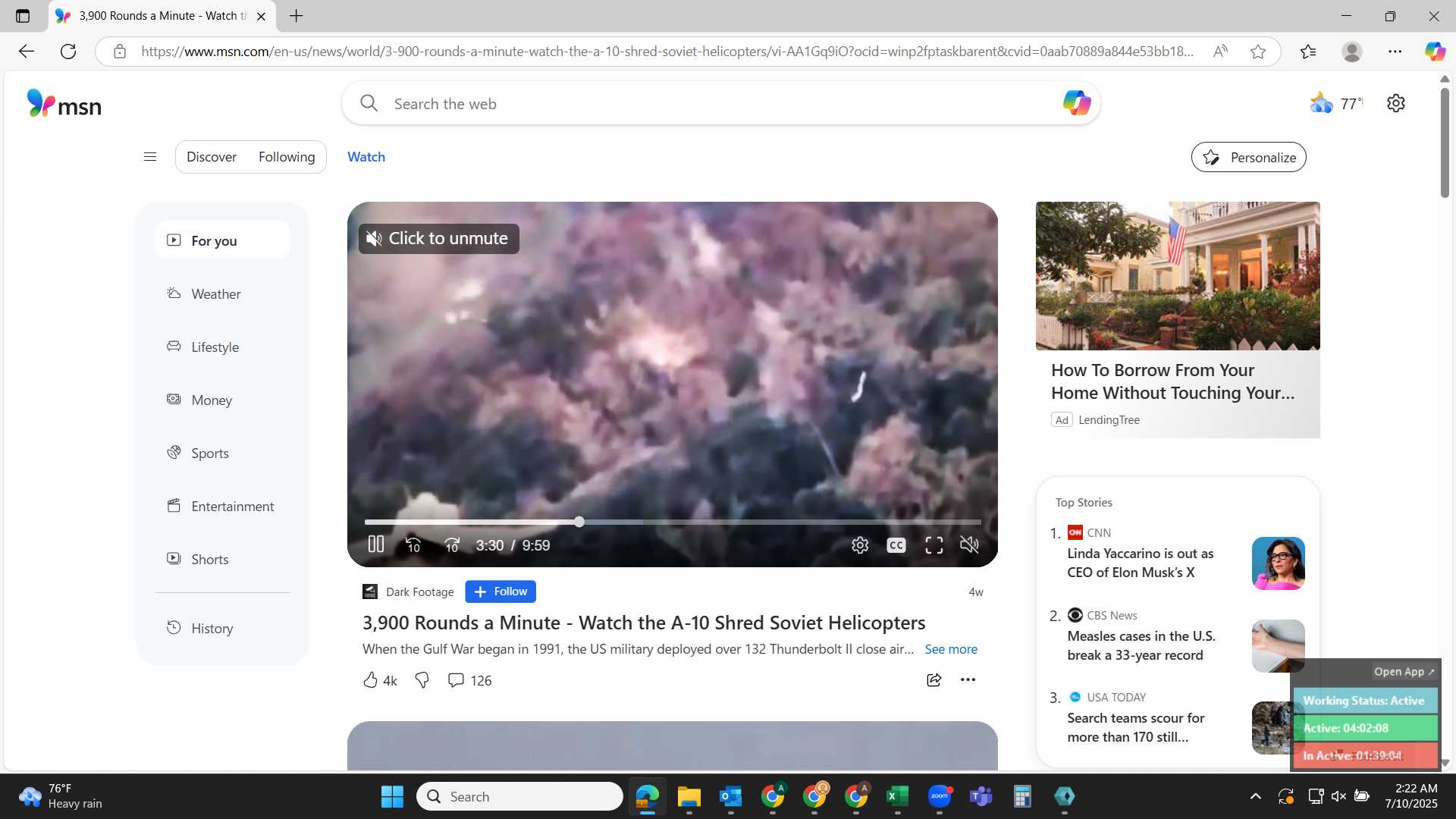
Task: Rewind video 10 seconds
Action: [x=413, y=544]
